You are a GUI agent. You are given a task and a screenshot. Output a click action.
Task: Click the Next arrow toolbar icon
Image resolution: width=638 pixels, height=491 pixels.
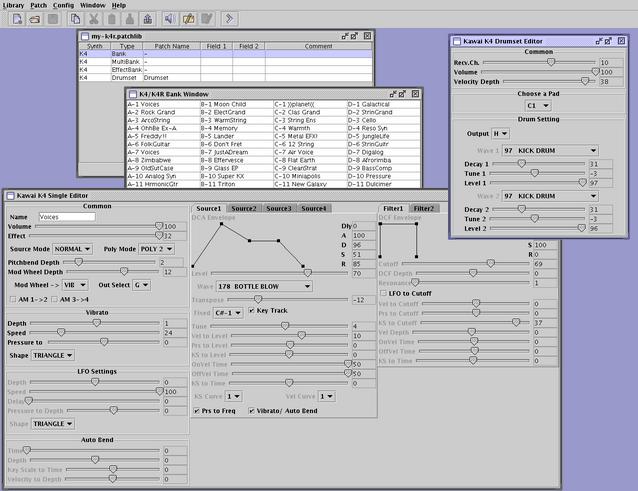point(229,19)
